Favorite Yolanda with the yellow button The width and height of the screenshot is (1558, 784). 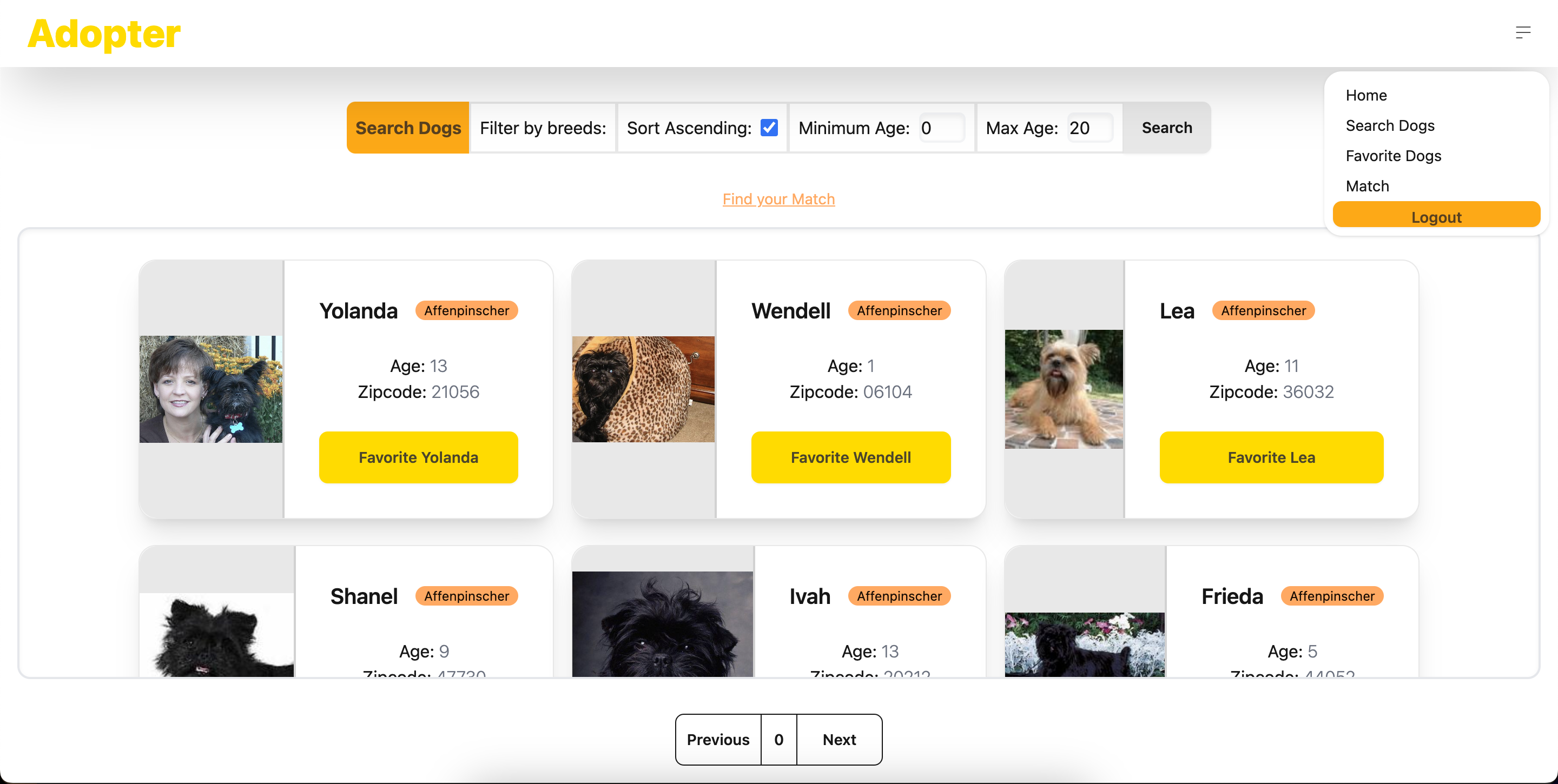[418, 457]
